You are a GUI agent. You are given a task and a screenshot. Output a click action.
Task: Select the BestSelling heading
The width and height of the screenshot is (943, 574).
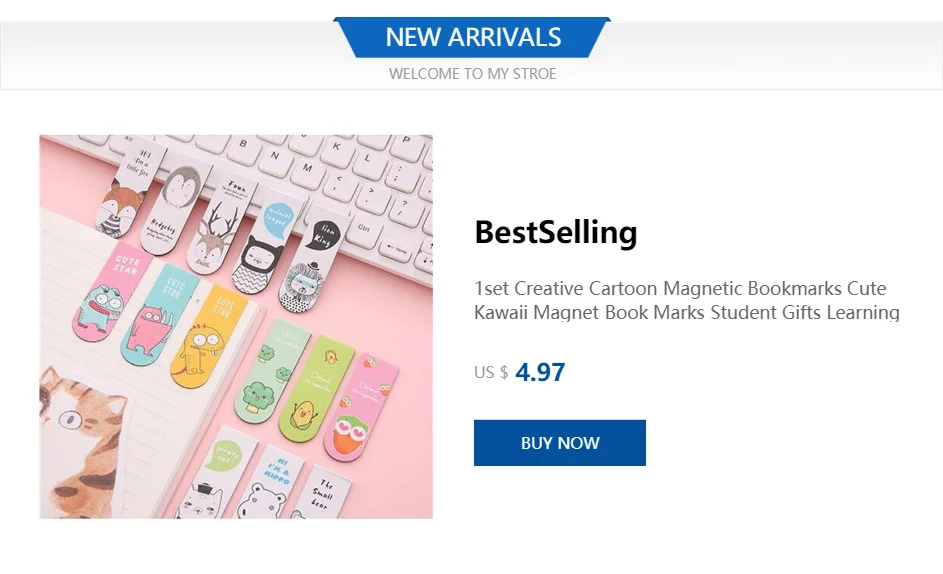pyautogui.click(x=556, y=232)
